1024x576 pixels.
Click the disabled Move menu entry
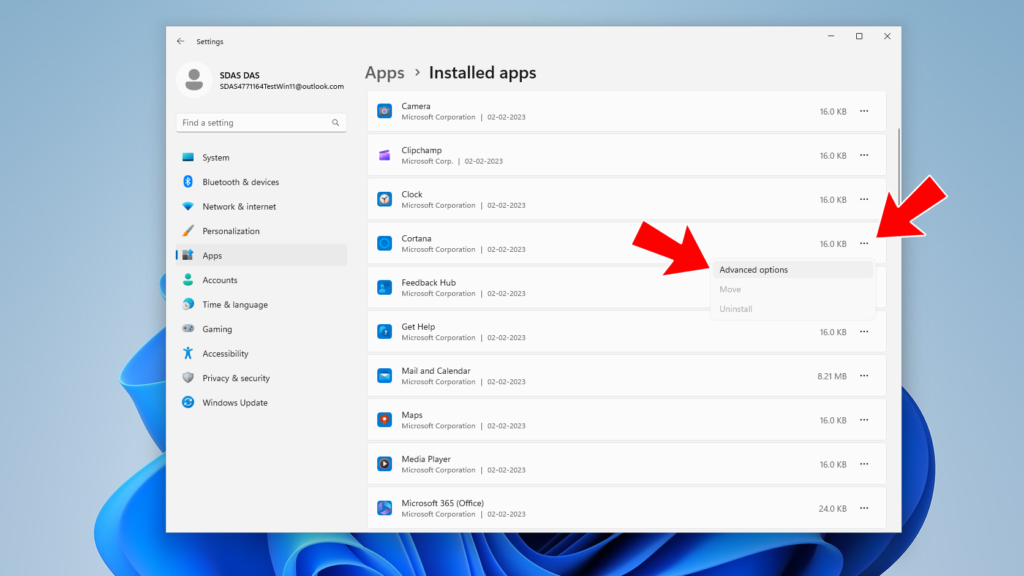pyautogui.click(x=792, y=289)
